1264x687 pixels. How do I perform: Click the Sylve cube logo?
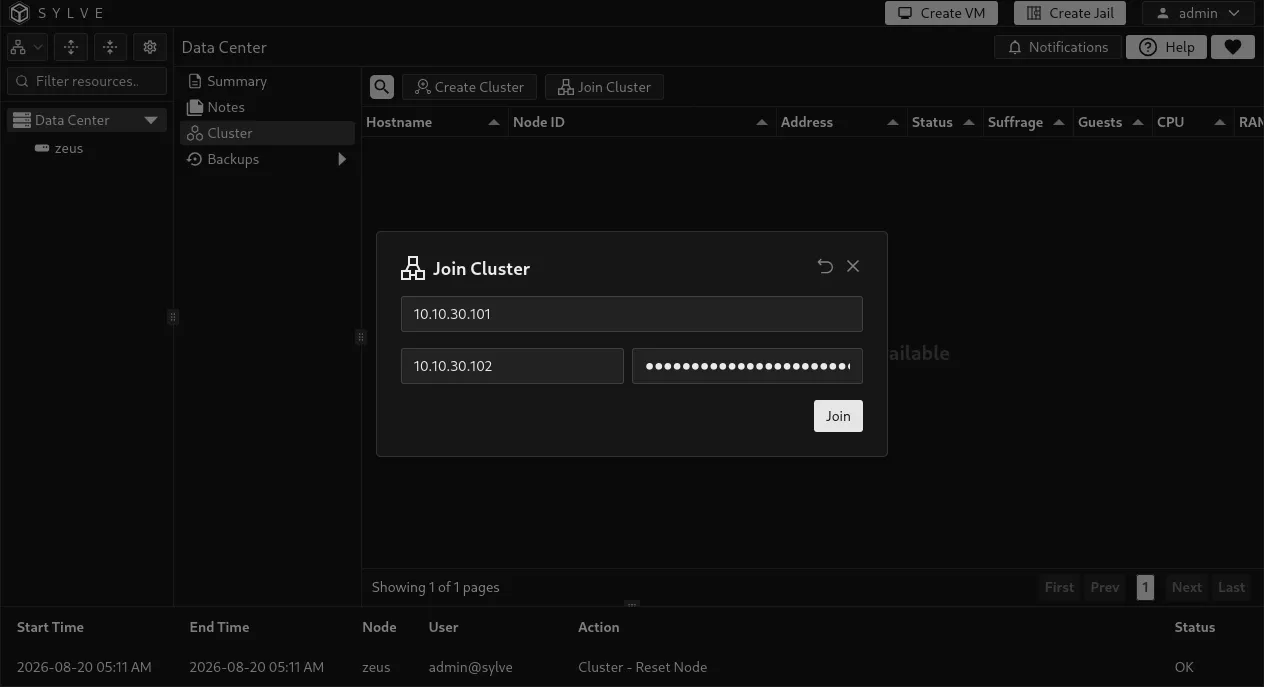click(x=19, y=13)
